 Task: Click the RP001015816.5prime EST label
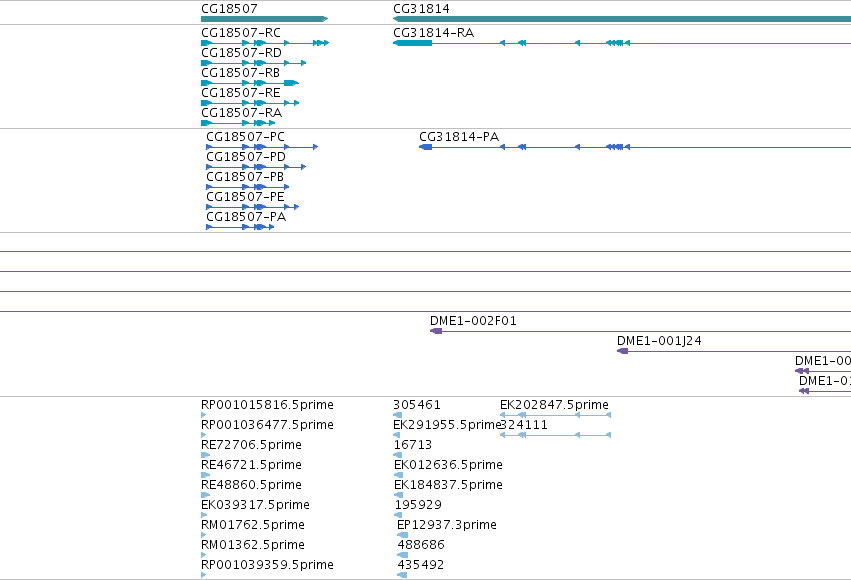click(x=268, y=405)
